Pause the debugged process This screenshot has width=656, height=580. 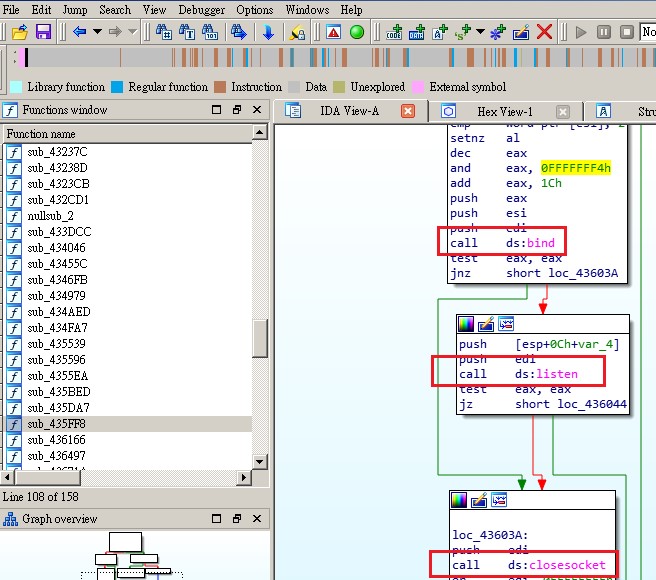click(604, 32)
